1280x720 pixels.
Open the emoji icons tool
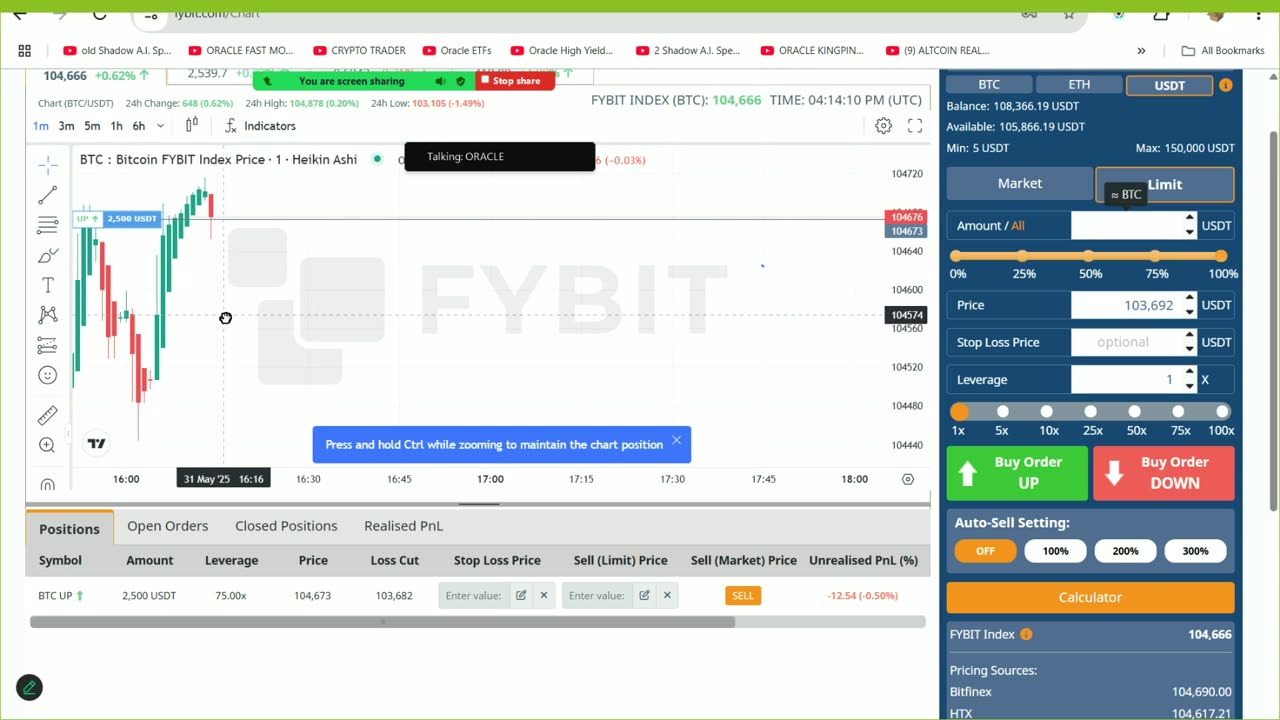click(x=47, y=375)
